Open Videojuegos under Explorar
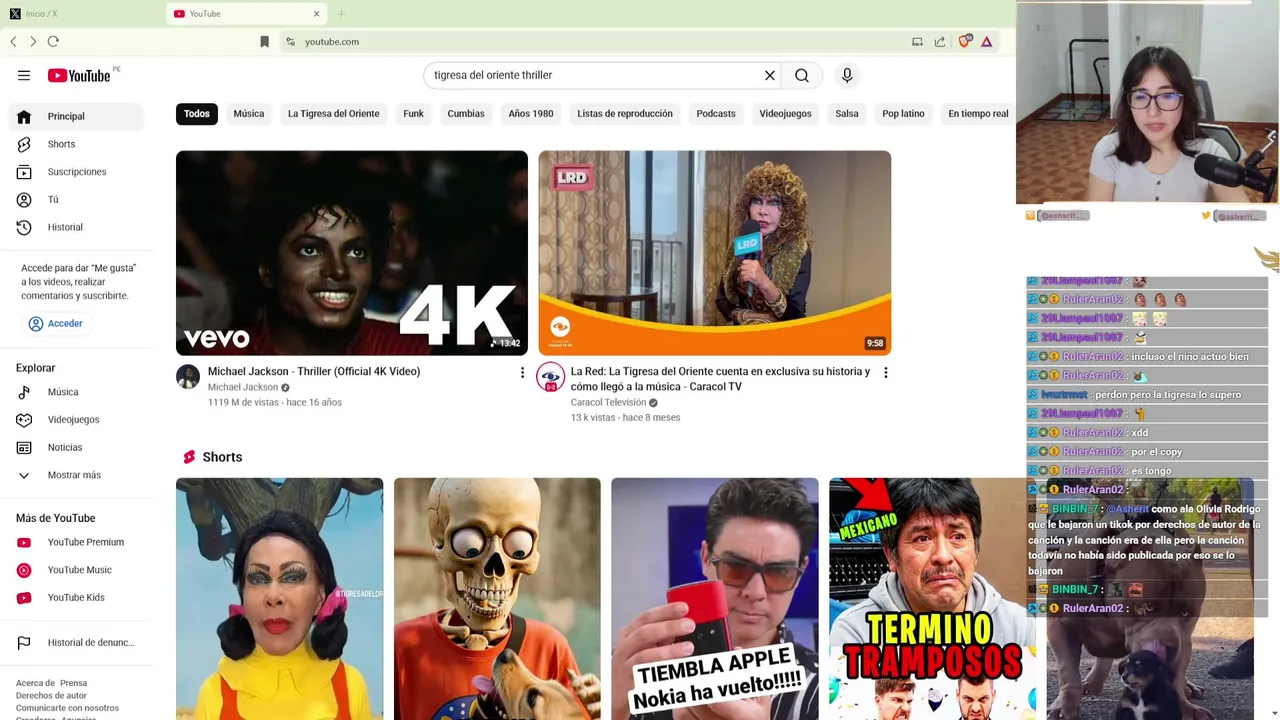 pyautogui.click(x=76, y=420)
